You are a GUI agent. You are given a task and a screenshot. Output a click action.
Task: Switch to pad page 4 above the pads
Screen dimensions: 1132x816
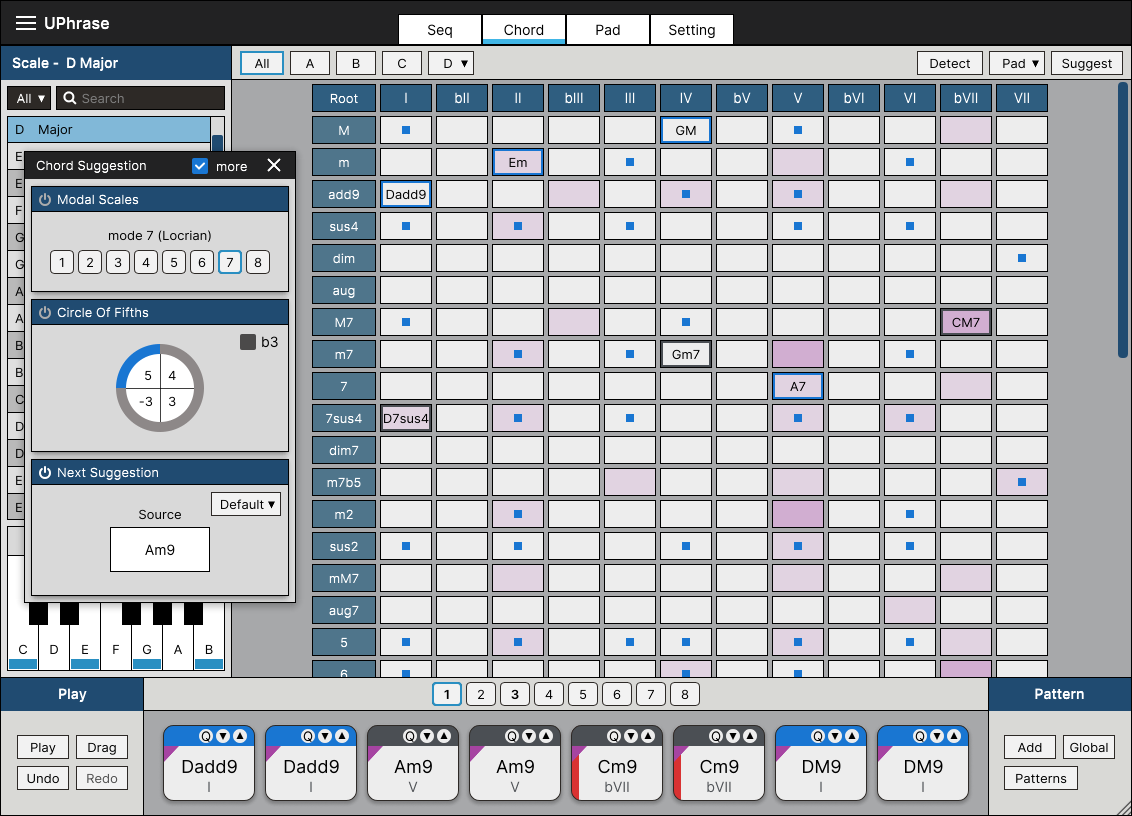549,695
